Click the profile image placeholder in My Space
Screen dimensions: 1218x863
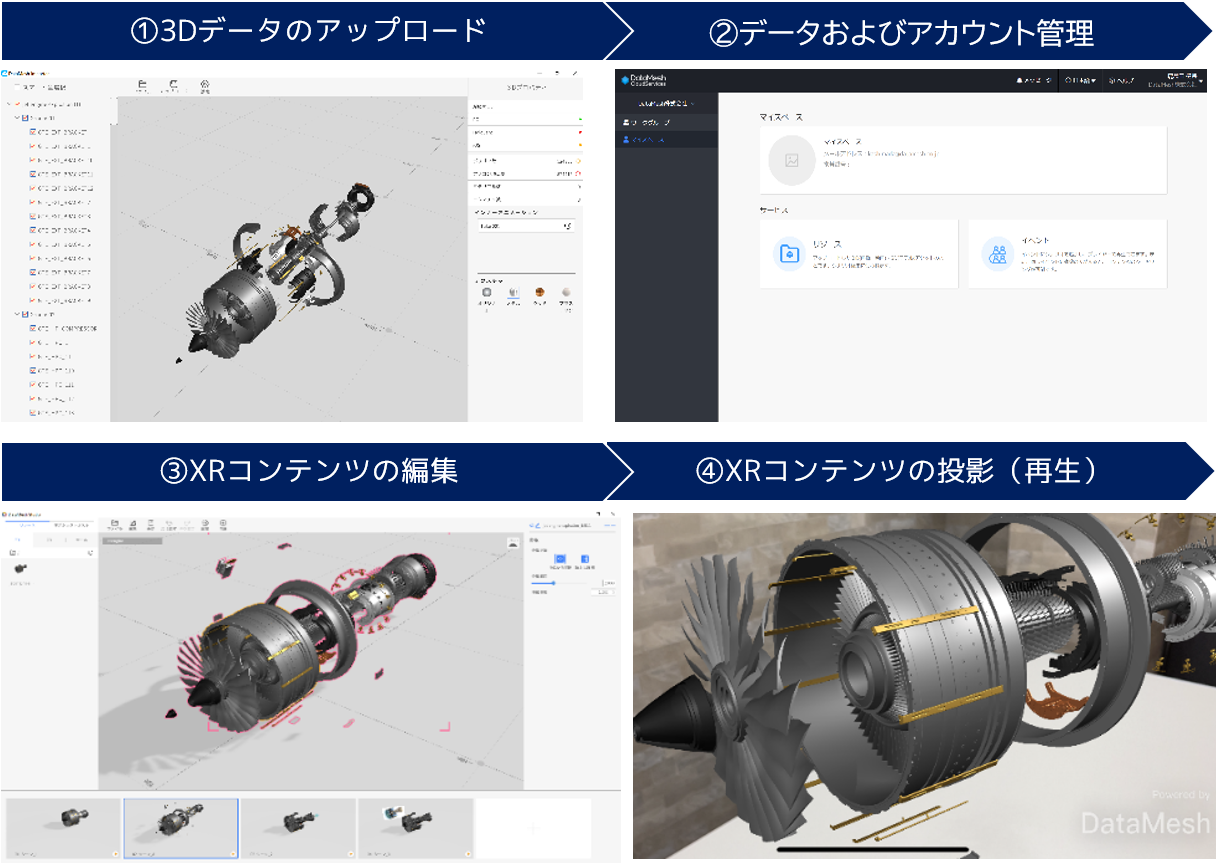pyautogui.click(x=792, y=160)
